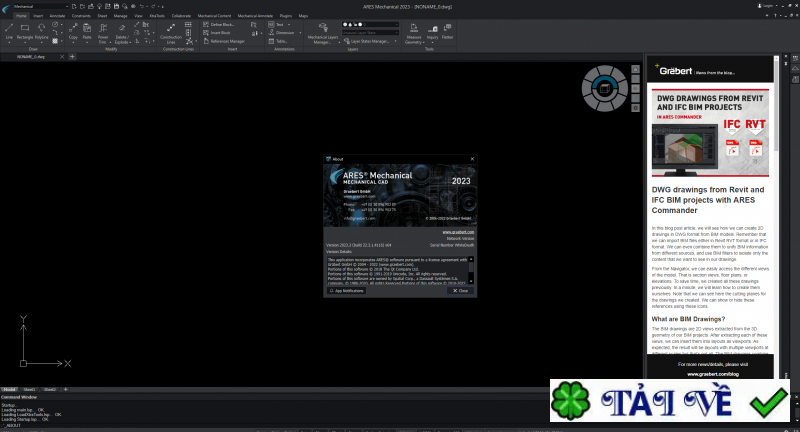
Task: Click the new drawing tab plus button
Action: click(x=72, y=57)
